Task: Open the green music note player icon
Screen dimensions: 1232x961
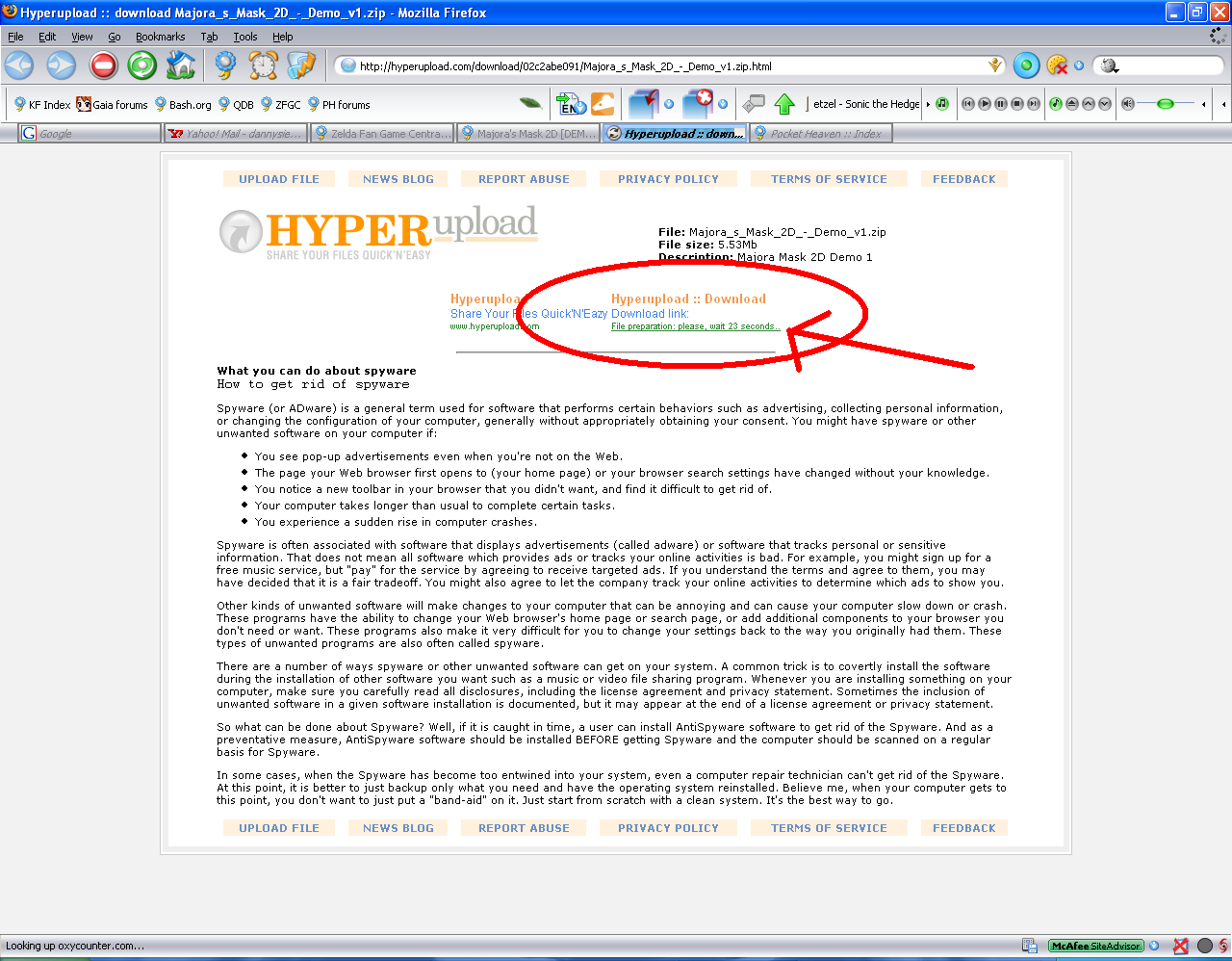Action: click(x=942, y=104)
